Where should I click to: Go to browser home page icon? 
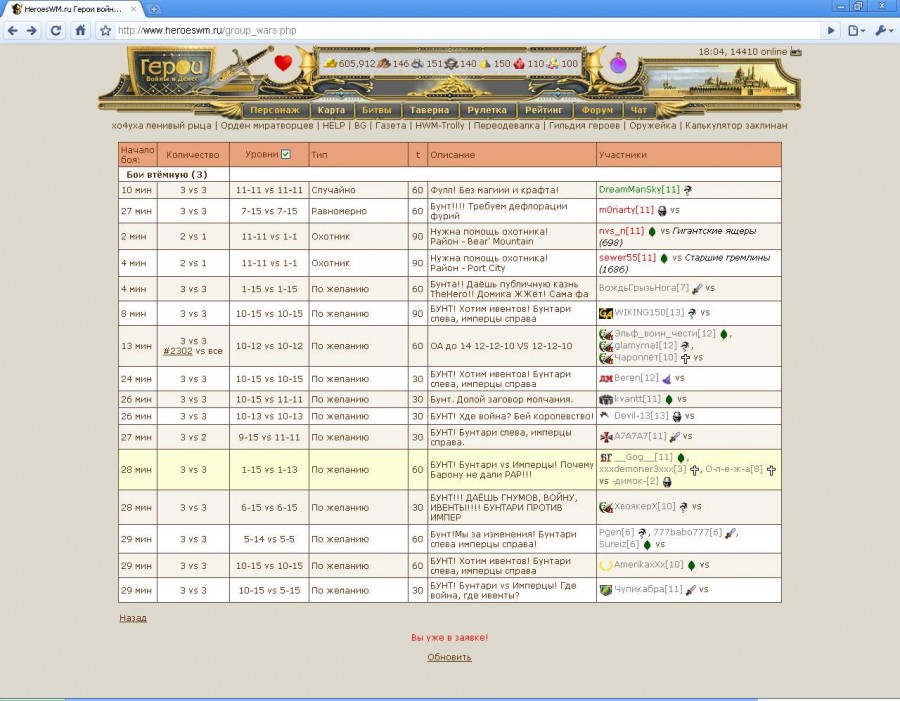[80, 30]
